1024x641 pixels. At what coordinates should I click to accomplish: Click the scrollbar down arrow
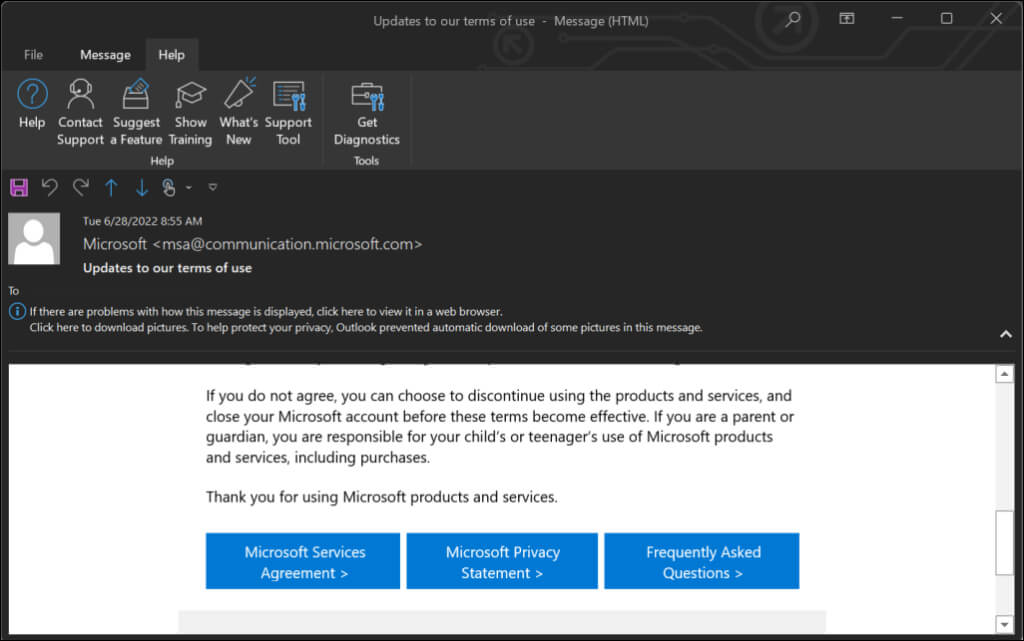point(1004,625)
